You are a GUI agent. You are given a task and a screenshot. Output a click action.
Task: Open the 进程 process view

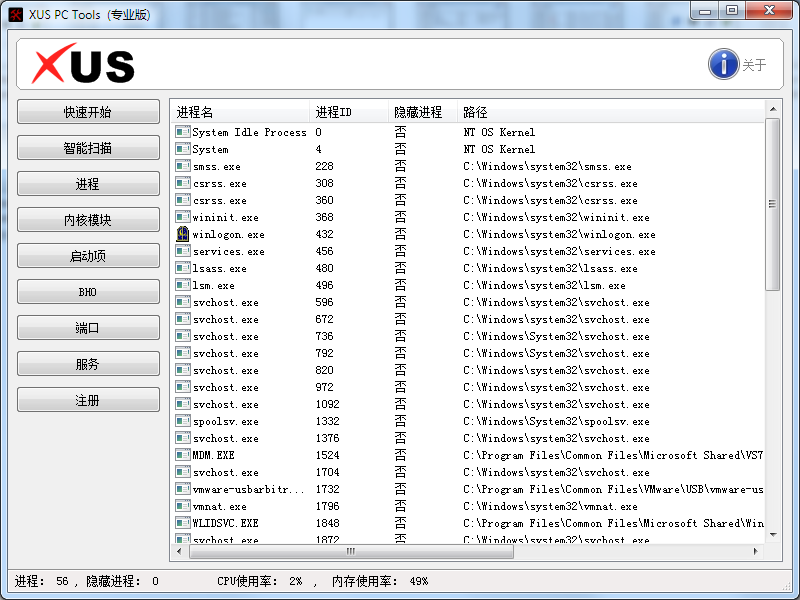[x=88, y=184]
